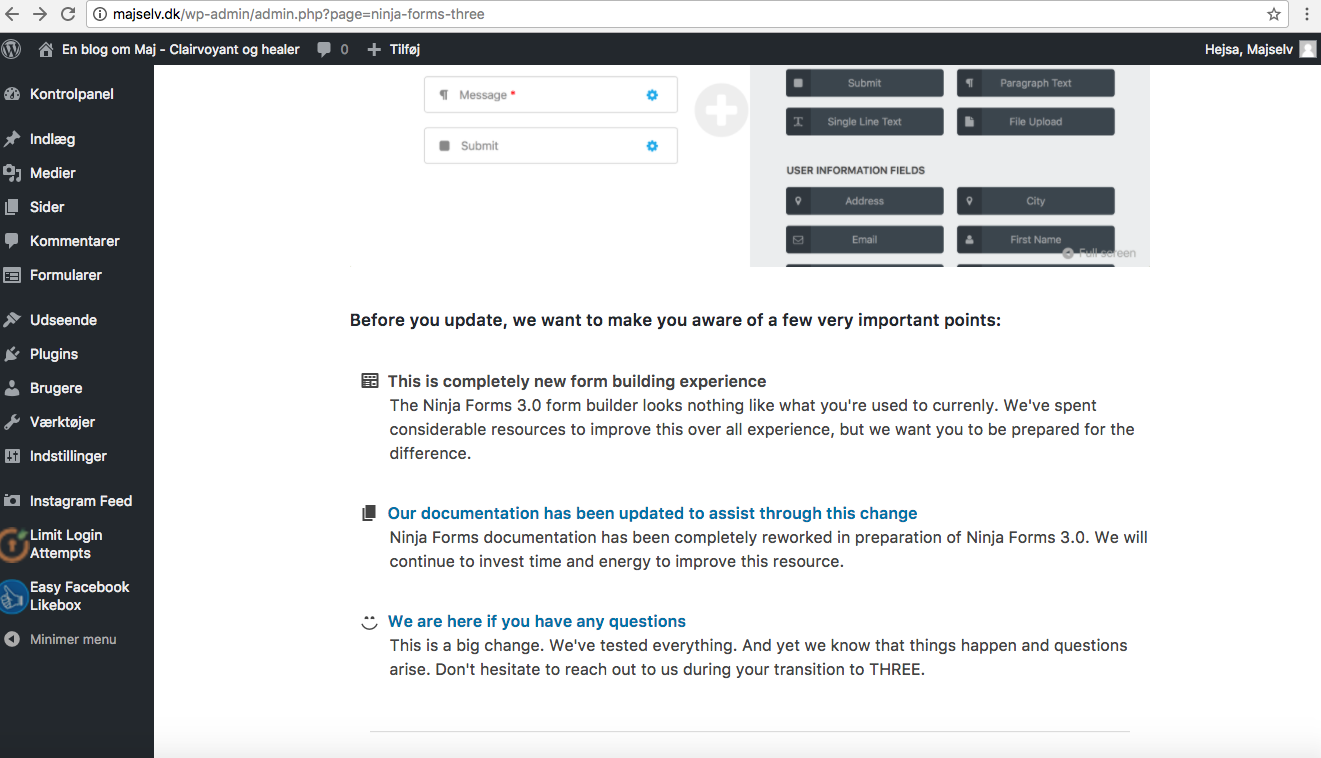This screenshot has height=758, width=1321.
Task: Open Kommentarer in the sidebar
Action: point(77,241)
